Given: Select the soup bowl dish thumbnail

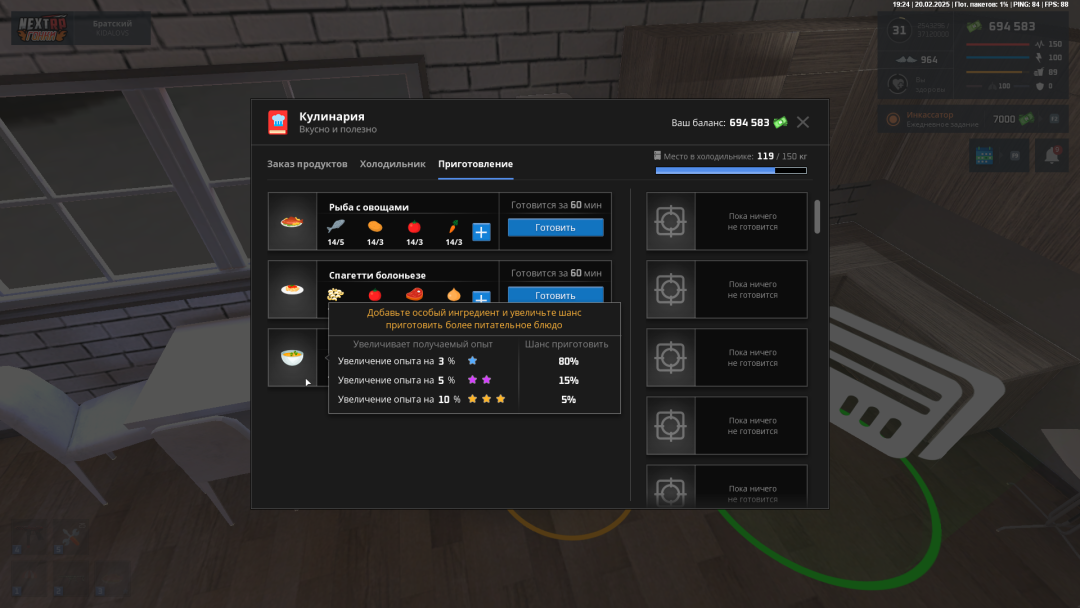Looking at the screenshot, I should point(292,357).
